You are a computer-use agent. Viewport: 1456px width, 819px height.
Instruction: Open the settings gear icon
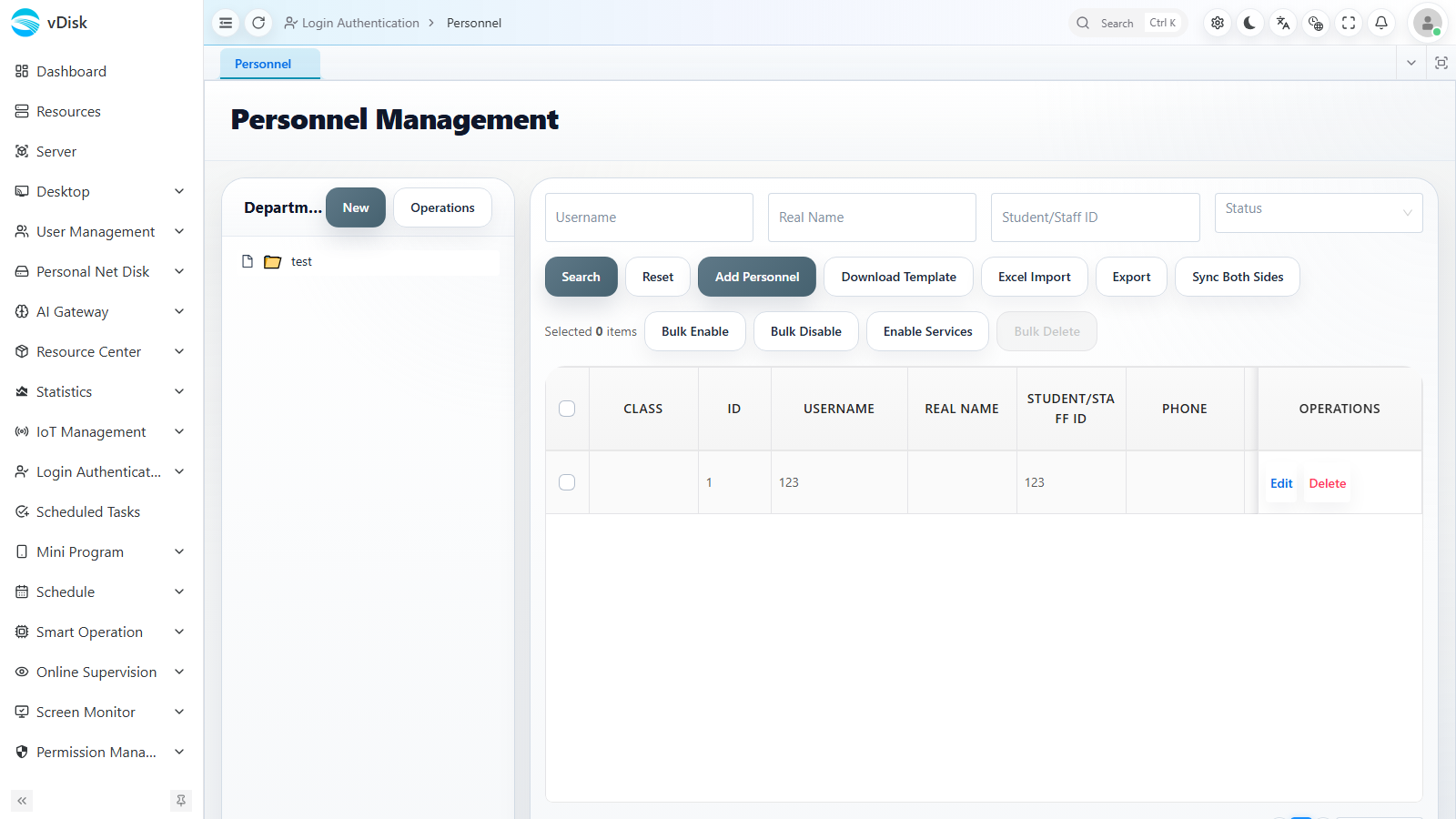[1218, 23]
